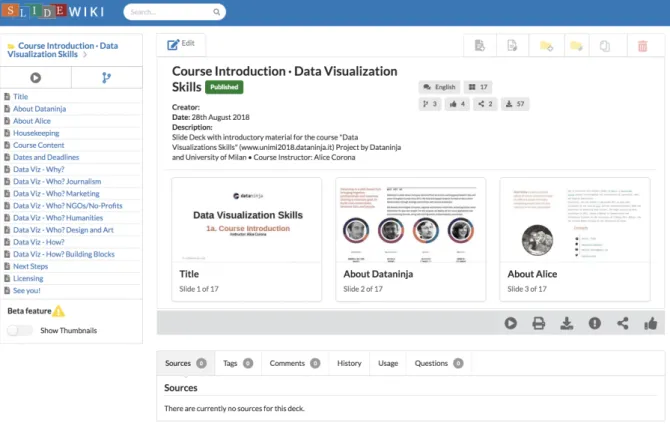Viewport: 670px width, 426px height.
Task: Open the History tab
Action: 349,364
